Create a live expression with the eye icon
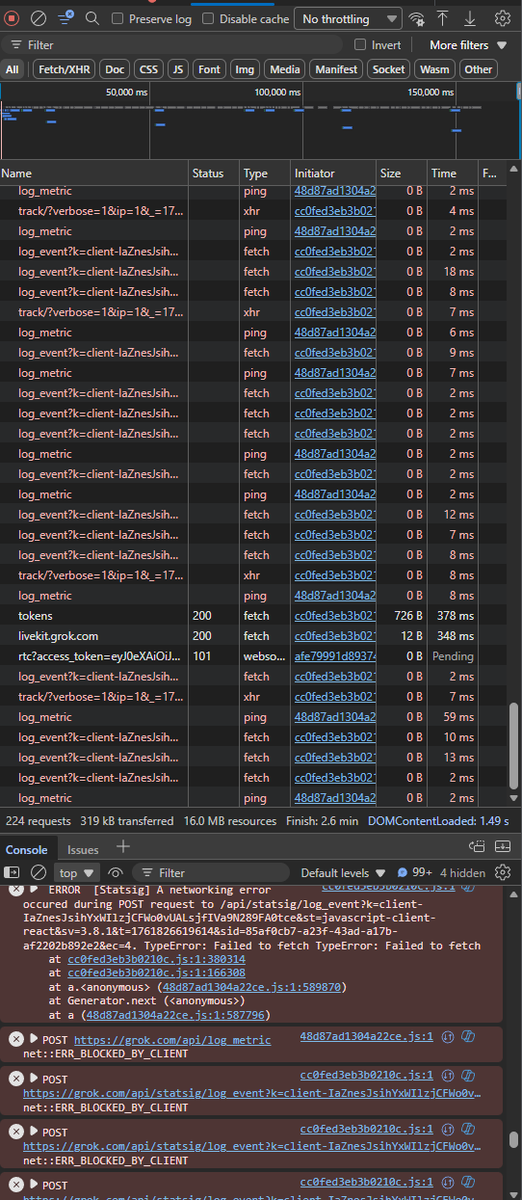Screen dimensions: 522x1200 click(x=116, y=872)
